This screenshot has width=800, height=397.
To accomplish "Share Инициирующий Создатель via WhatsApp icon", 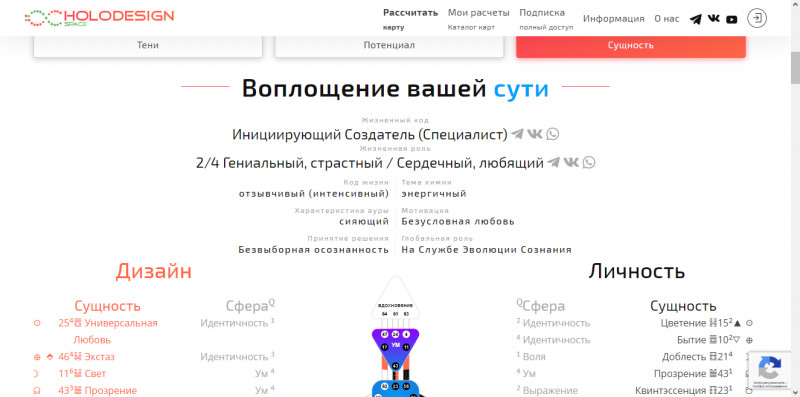I will 553,134.
